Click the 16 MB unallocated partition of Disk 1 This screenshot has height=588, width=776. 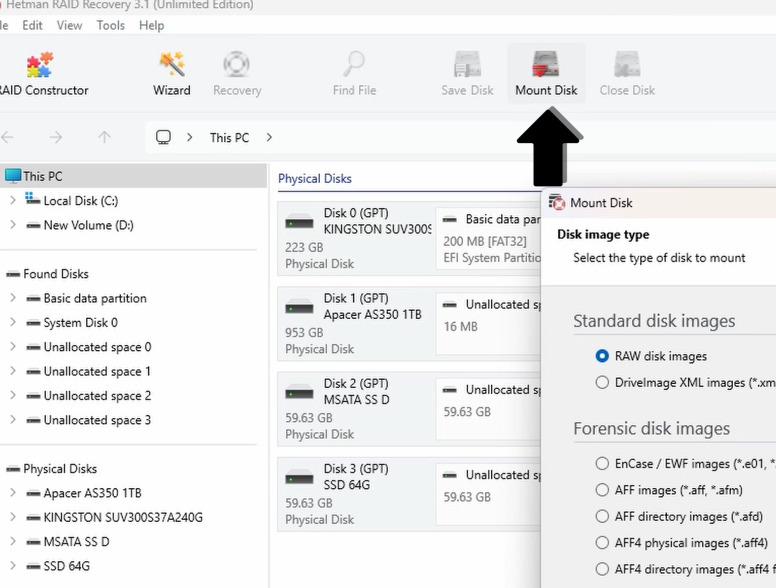pyautogui.click(x=488, y=324)
